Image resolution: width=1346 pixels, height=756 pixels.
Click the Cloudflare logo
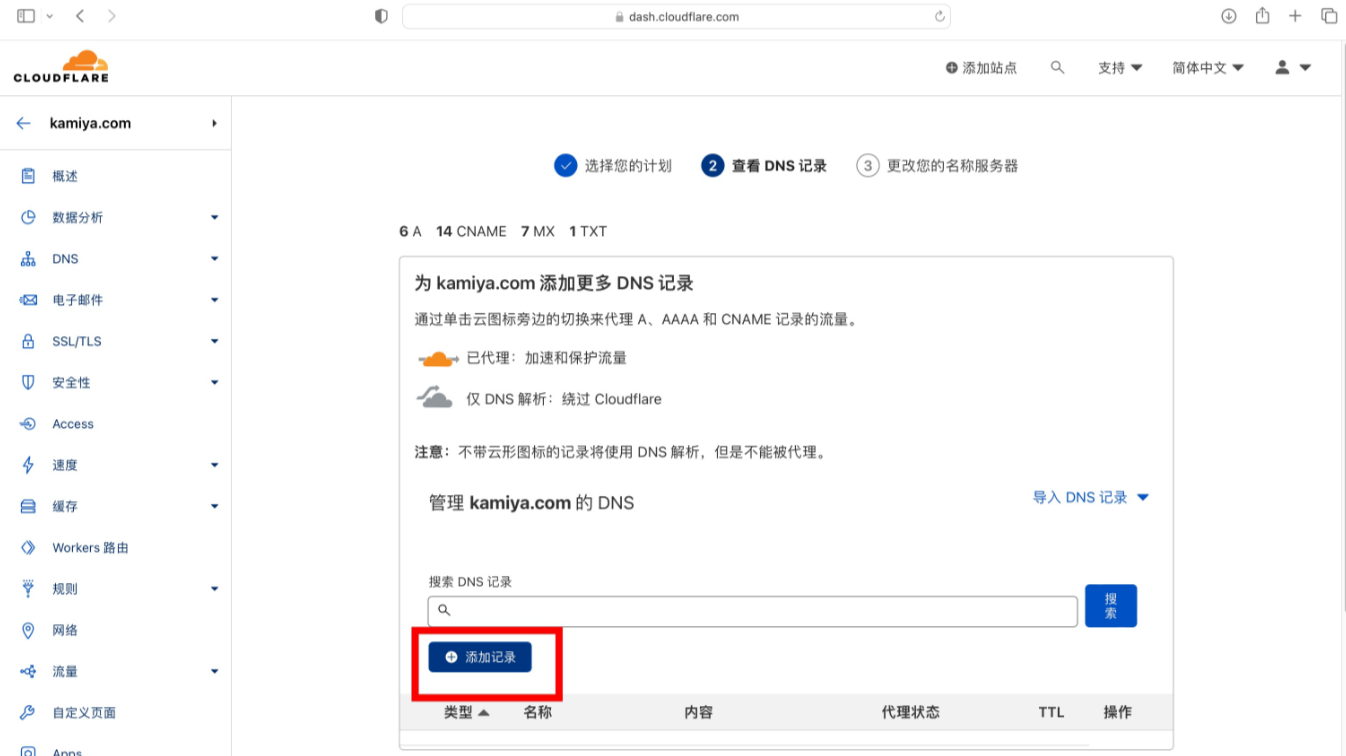(x=61, y=66)
